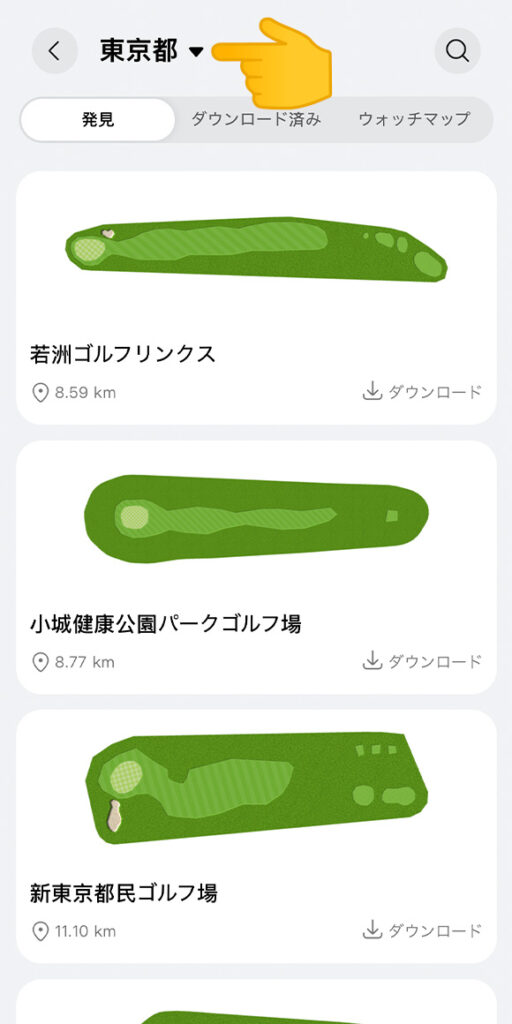
Task: Open 若洲ゴルフリンクス course map thumbnail
Action: pyautogui.click(x=256, y=249)
